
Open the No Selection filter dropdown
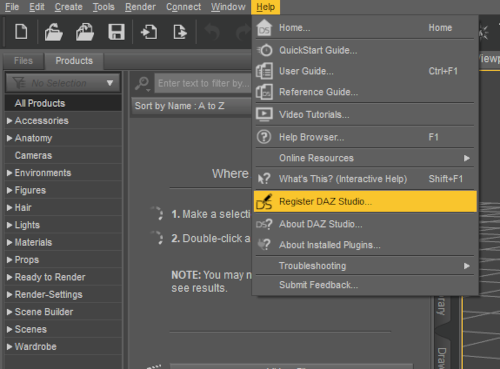tap(63, 83)
